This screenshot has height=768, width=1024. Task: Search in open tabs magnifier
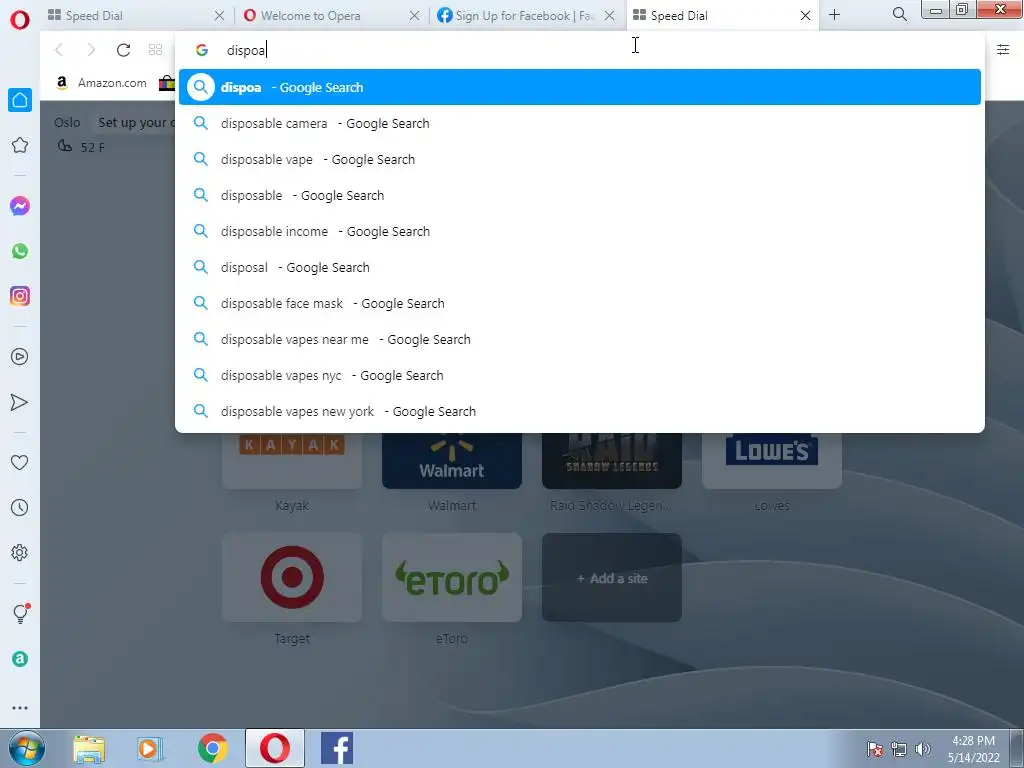point(899,14)
